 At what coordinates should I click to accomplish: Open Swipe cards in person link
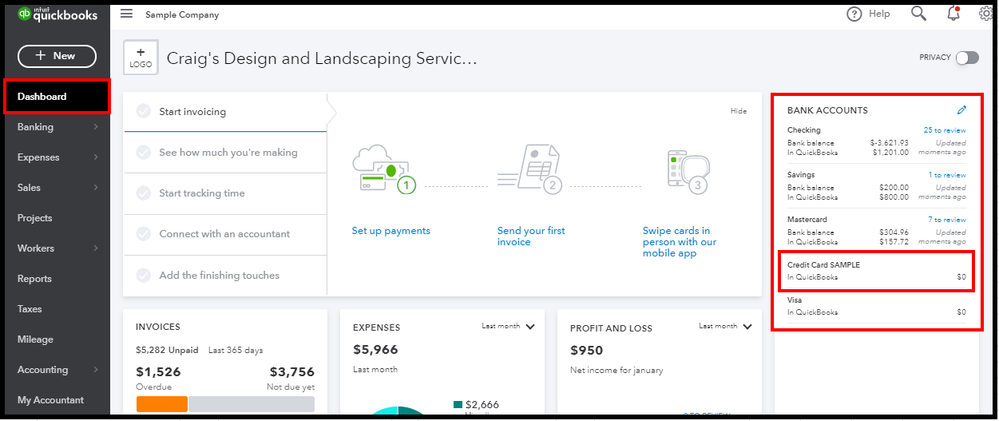679,242
